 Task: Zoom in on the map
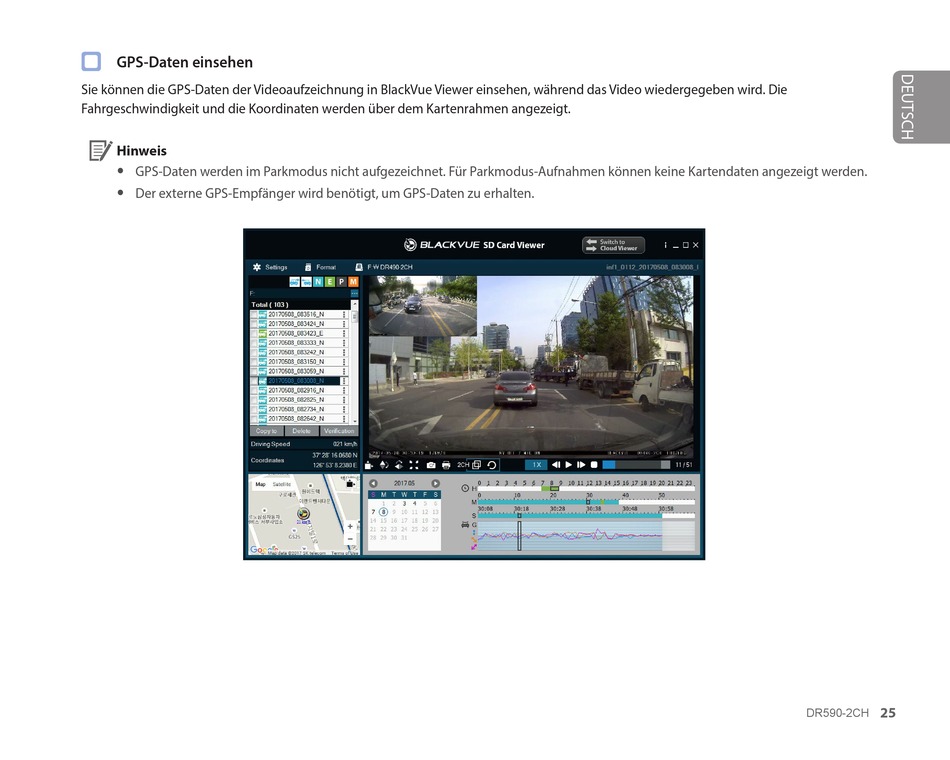pyautogui.click(x=350, y=526)
